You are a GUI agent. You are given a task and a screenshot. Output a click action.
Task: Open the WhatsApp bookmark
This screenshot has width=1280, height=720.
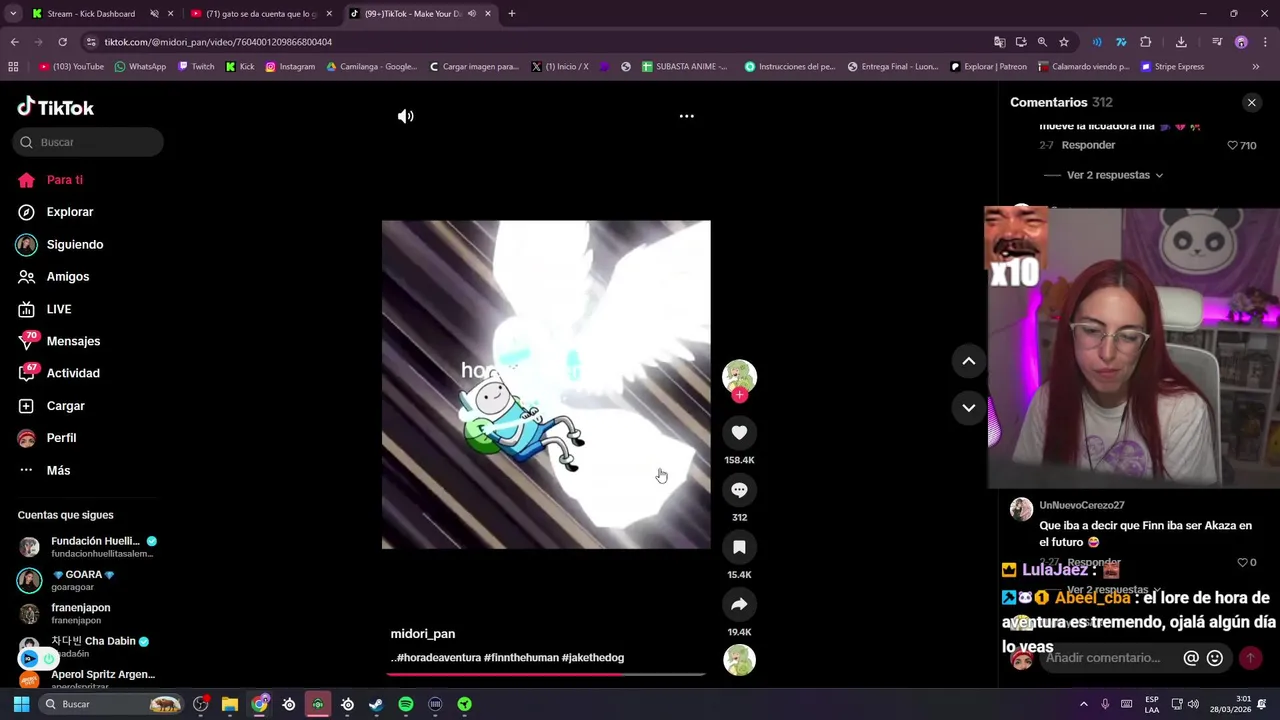point(140,67)
